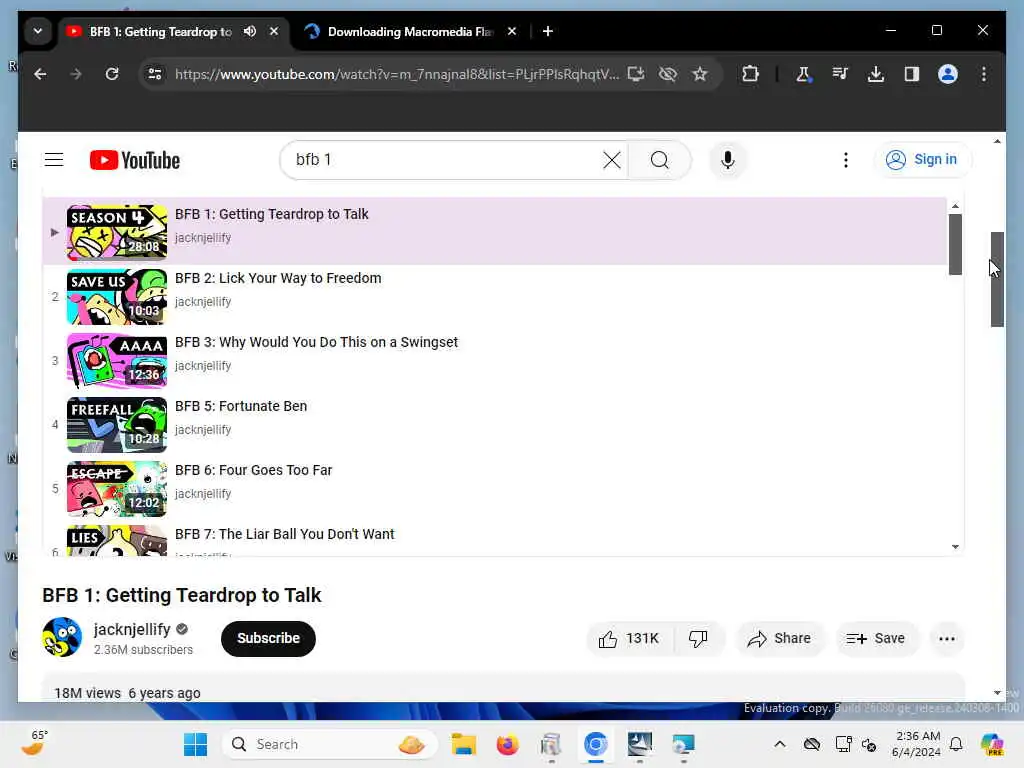The width and height of the screenshot is (1024, 768).
Task: Open the jacknjellify channel name link
Action: [132, 630]
